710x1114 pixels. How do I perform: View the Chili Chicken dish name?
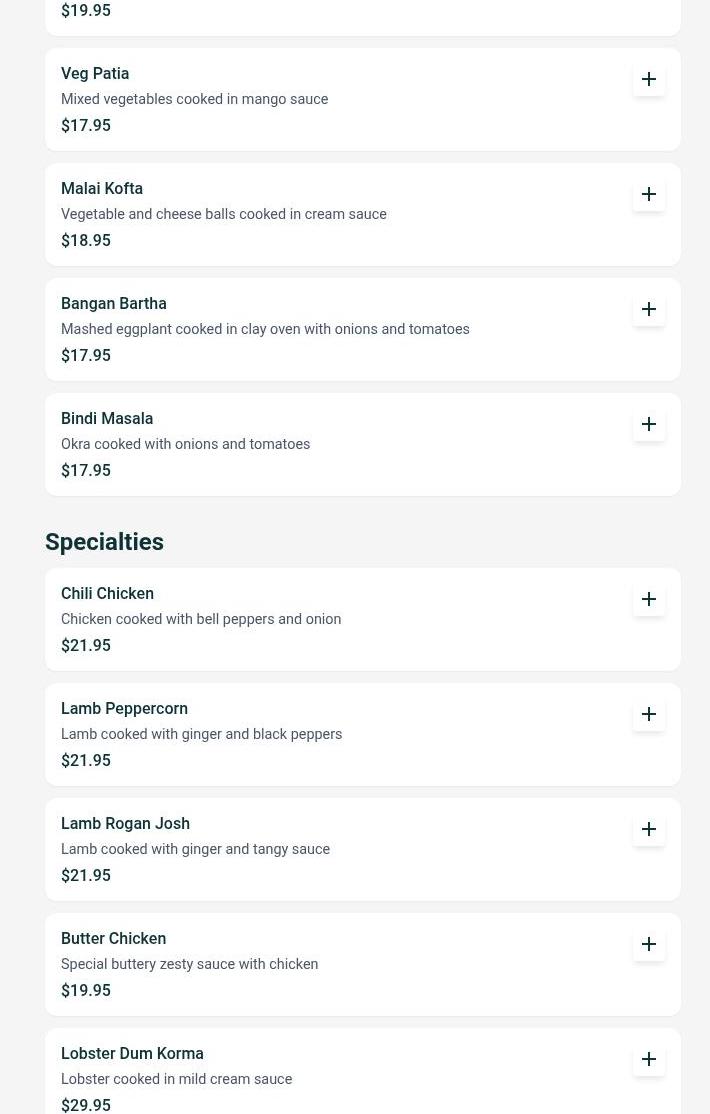(x=107, y=594)
